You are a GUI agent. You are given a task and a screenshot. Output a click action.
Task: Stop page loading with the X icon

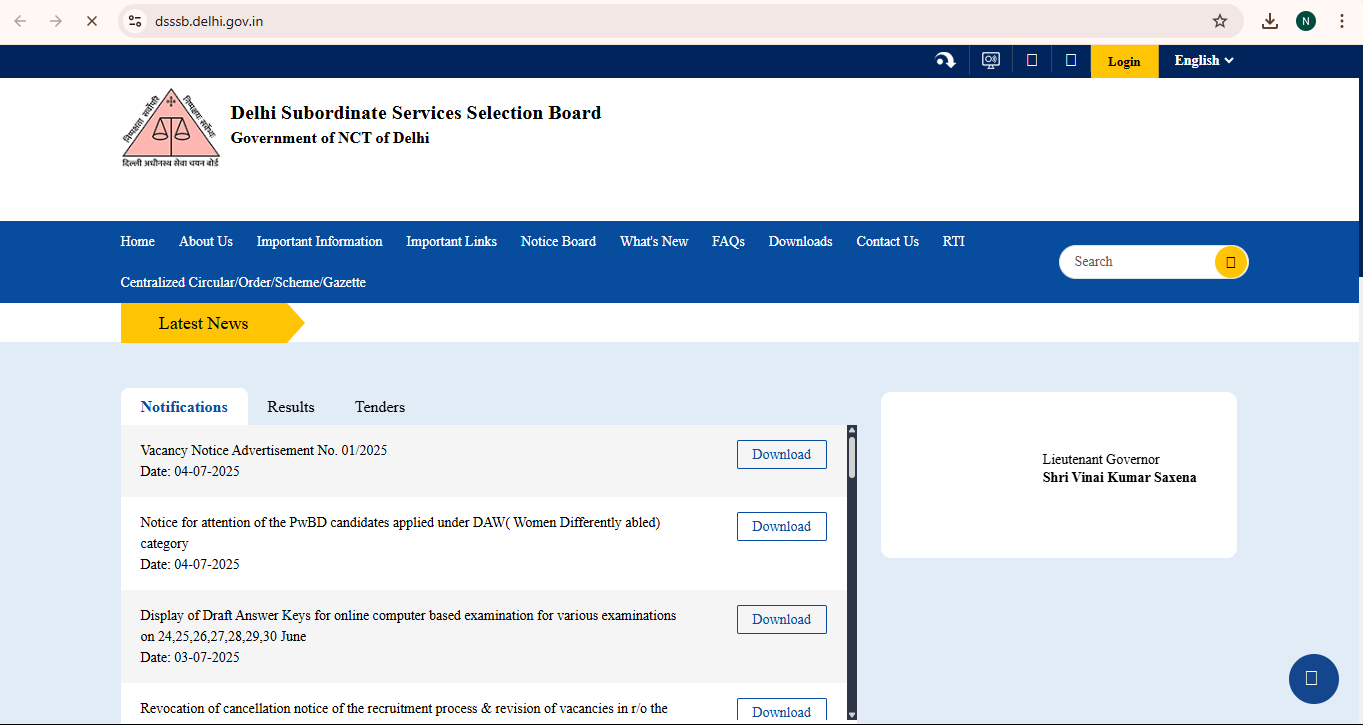(91, 21)
